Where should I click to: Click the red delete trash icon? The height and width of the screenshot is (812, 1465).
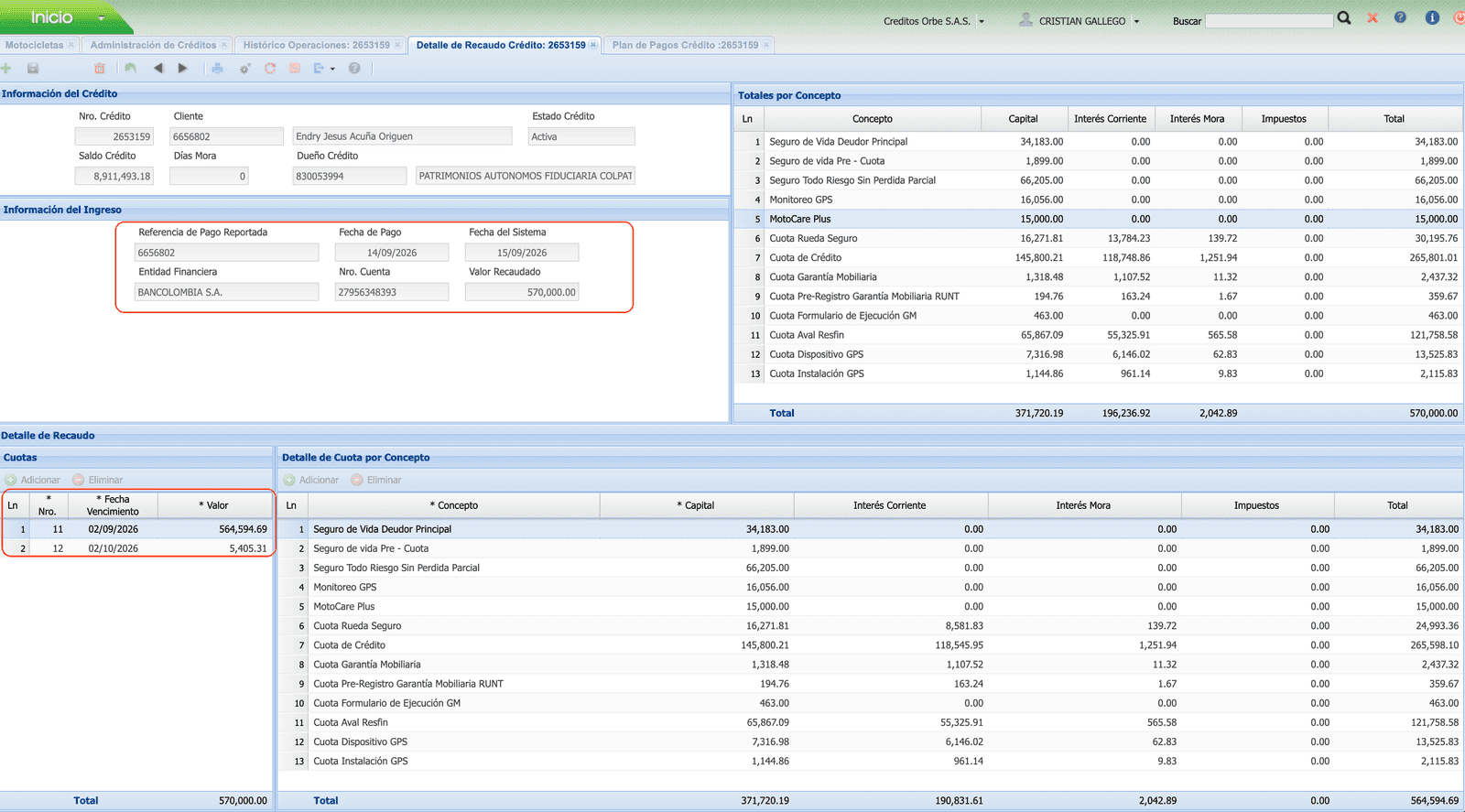coord(100,69)
